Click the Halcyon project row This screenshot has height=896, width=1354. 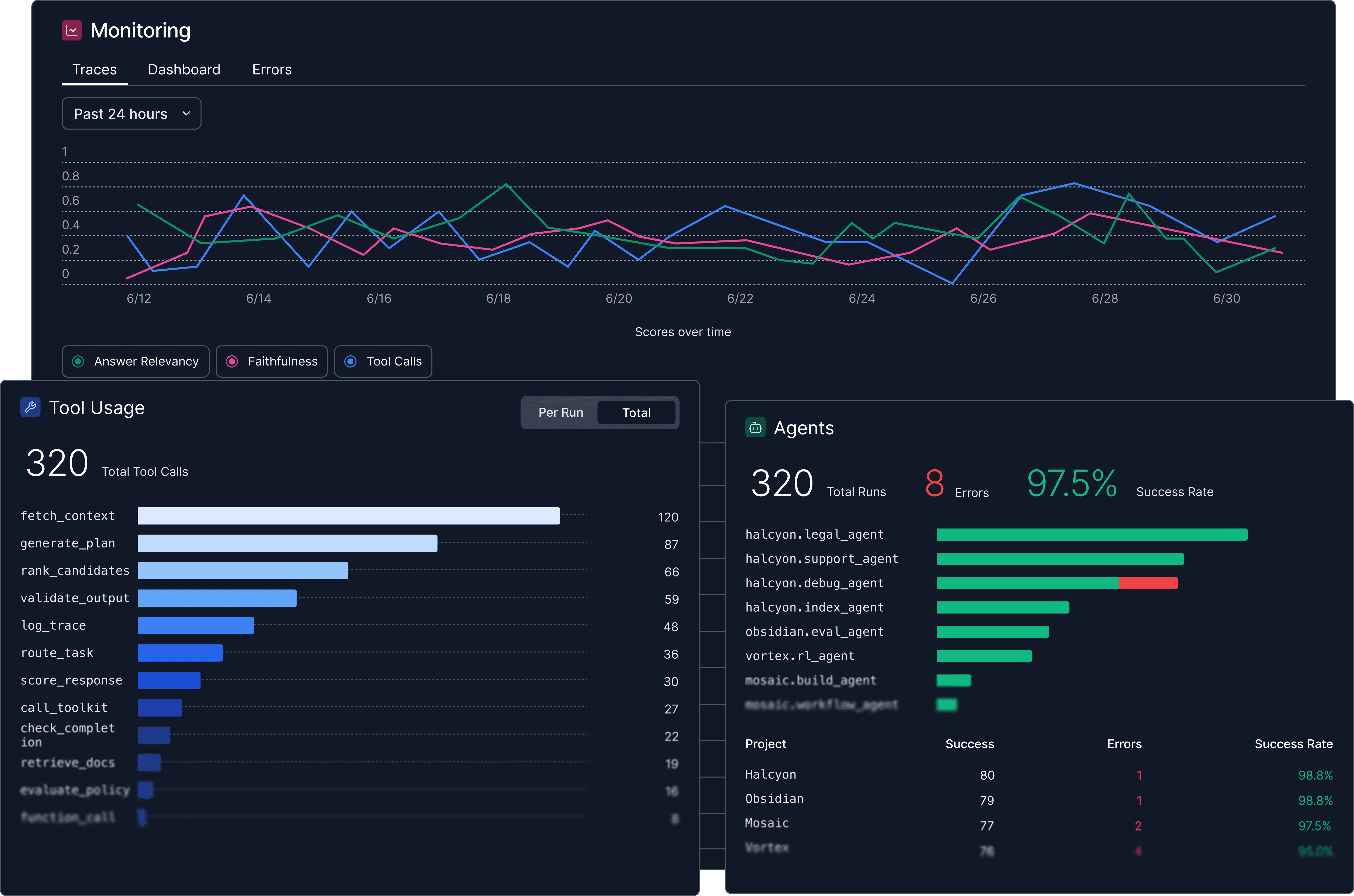(x=770, y=775)
